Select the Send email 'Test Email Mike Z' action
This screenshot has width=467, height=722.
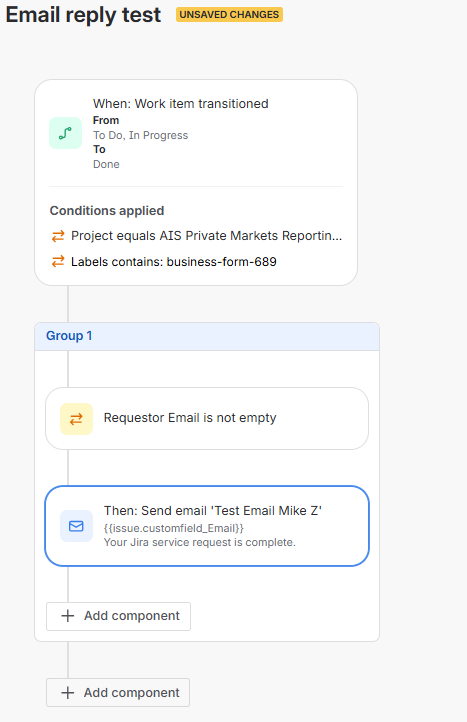(x=207, y=526)
